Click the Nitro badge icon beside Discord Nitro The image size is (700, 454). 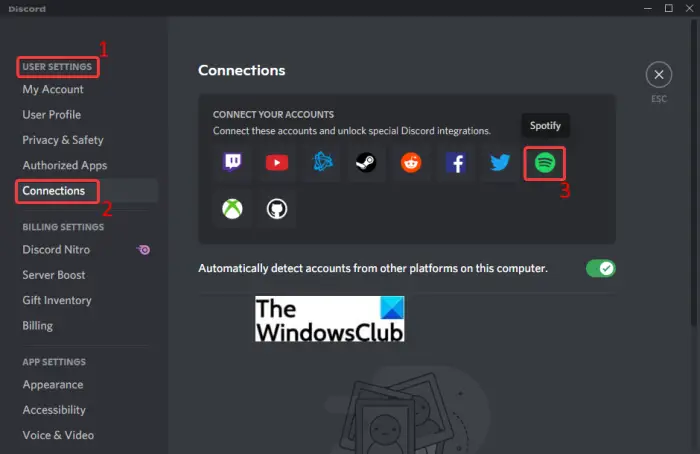pyautogui.click(x=144, y=250)
